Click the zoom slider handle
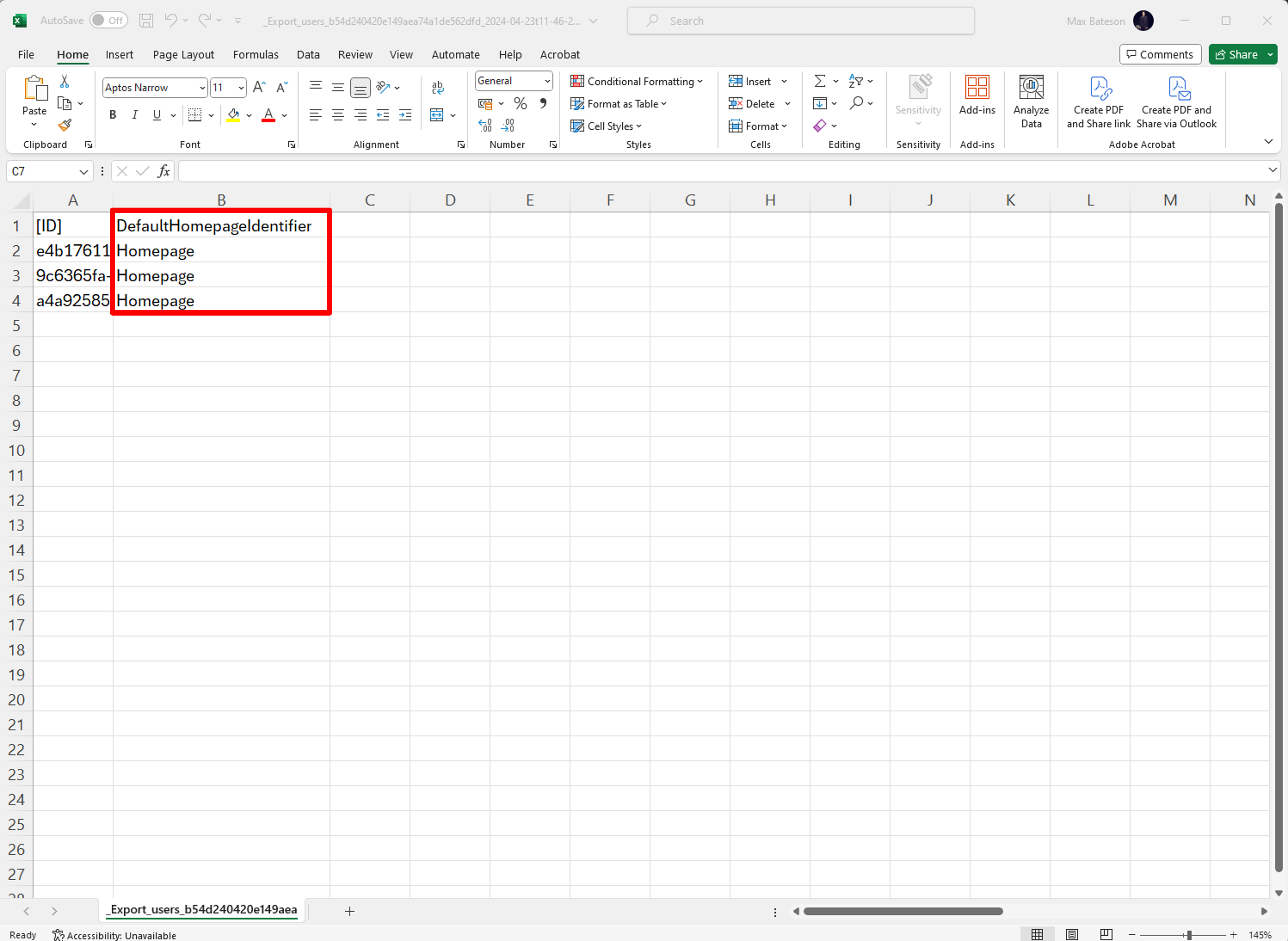Image resolution: width=1288 pixels, height=941 pixels. pos(1189,935)
